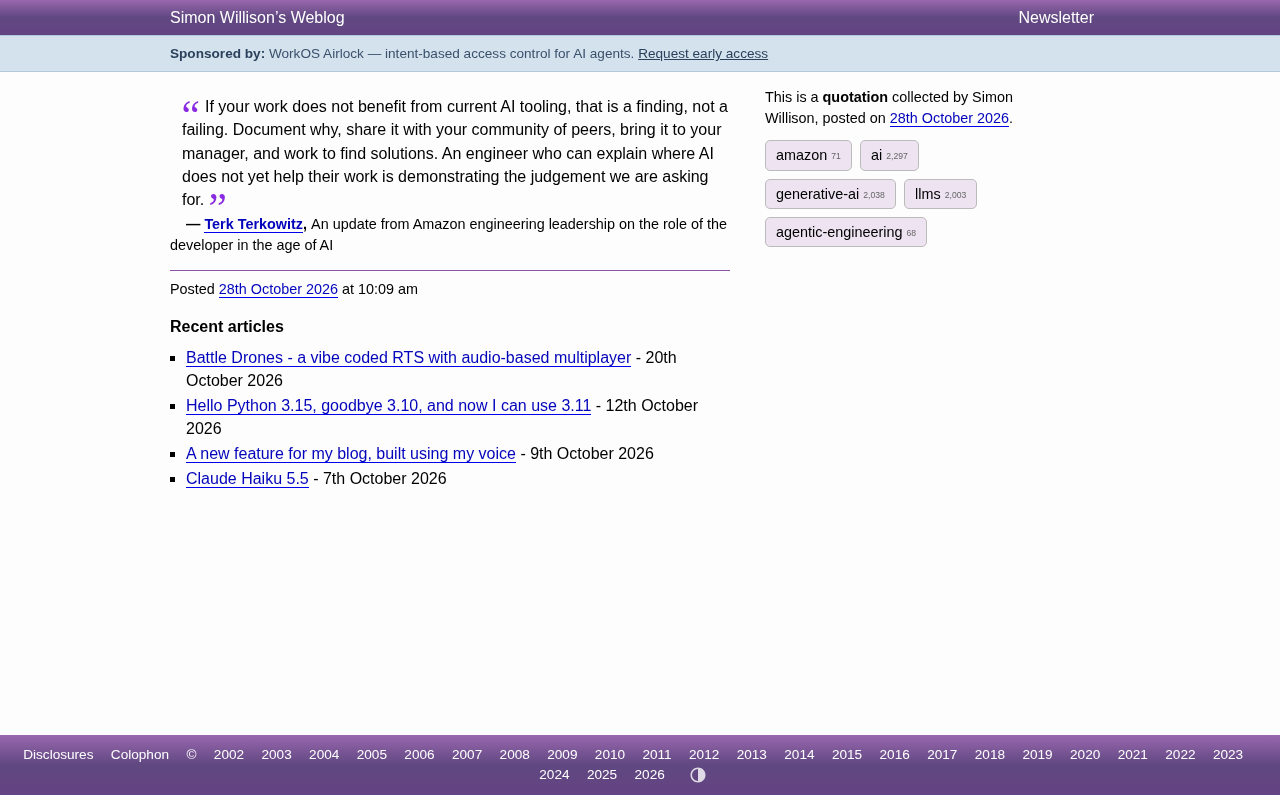Open Hello Python 3.15 article
The image size is (1280, 800).
(x=388, y=406)
